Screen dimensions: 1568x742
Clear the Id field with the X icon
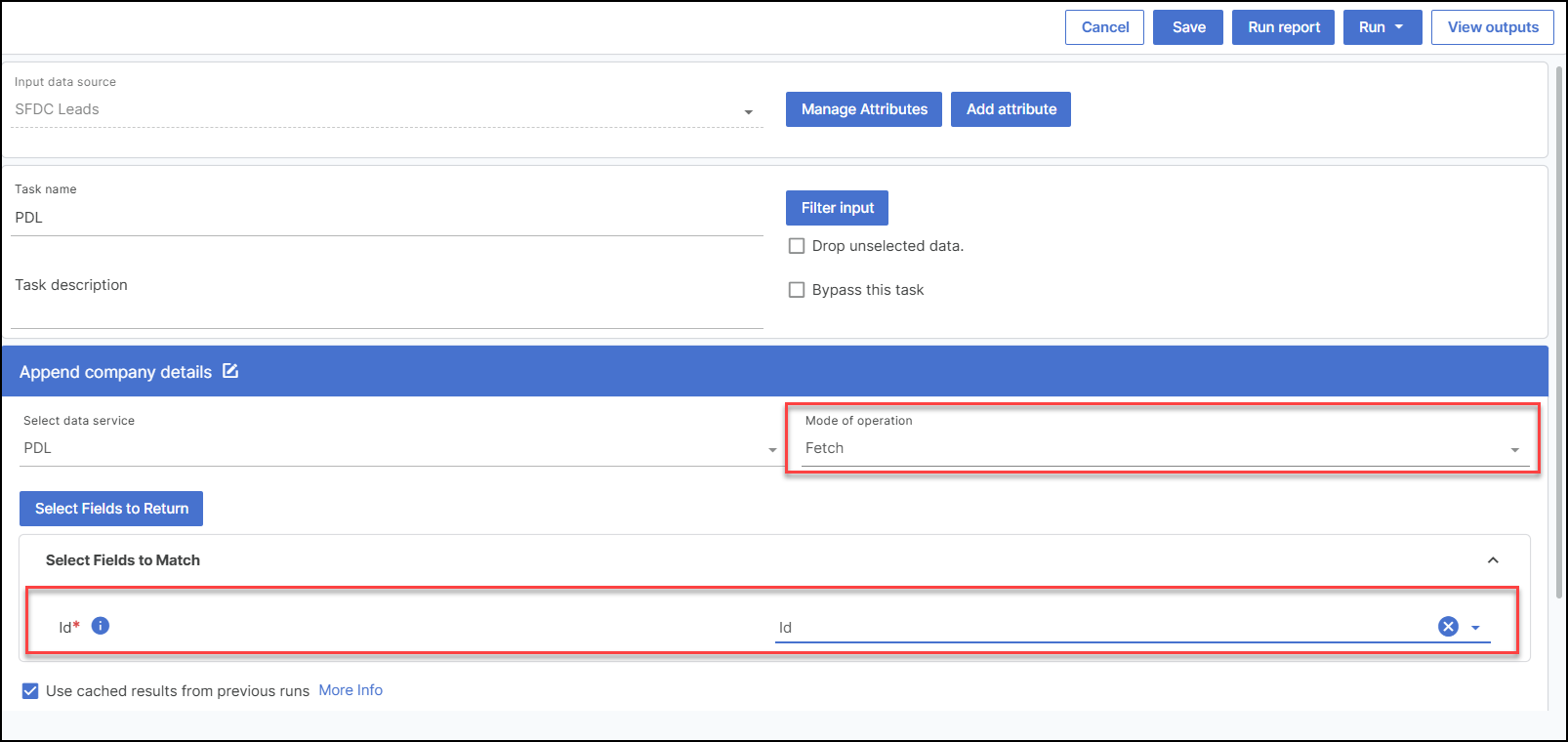click(1448, 627)
